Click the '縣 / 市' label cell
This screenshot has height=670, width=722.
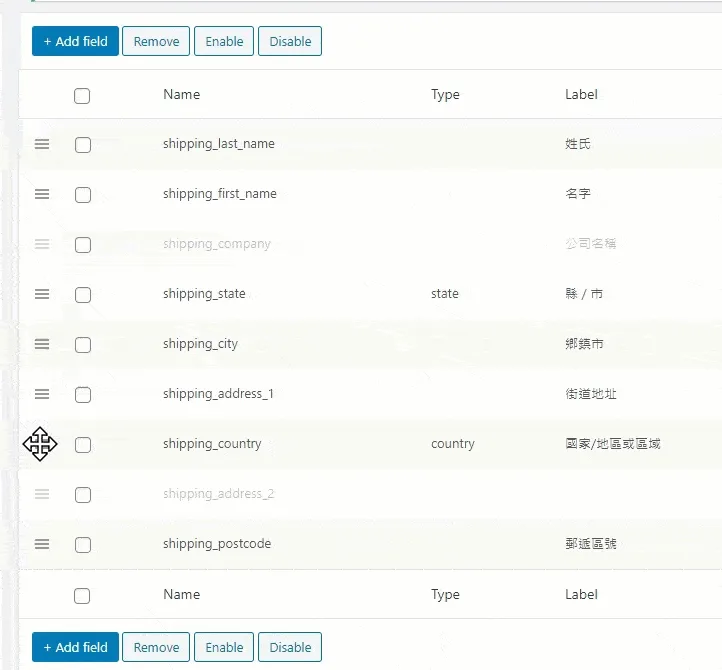click(x=584, y=294)
